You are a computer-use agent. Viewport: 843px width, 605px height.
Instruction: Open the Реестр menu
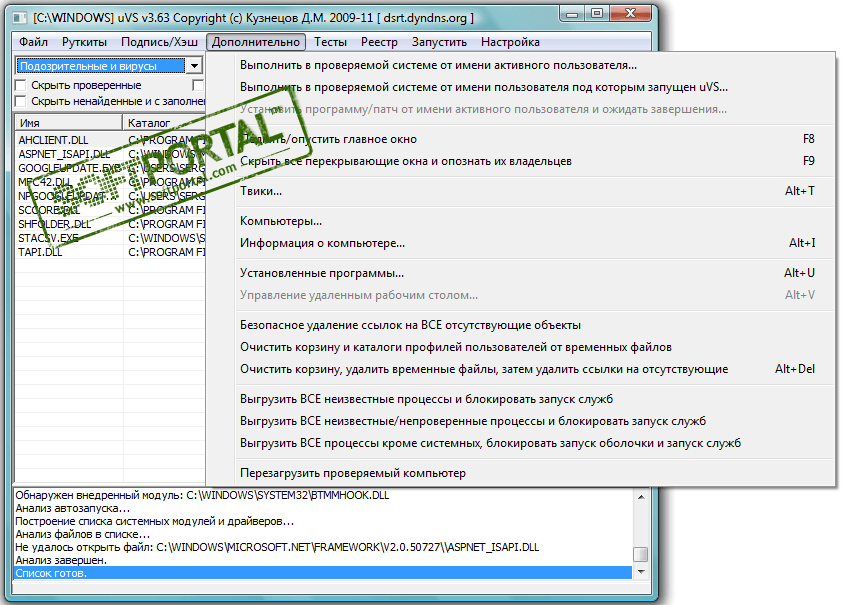(379, 42)
